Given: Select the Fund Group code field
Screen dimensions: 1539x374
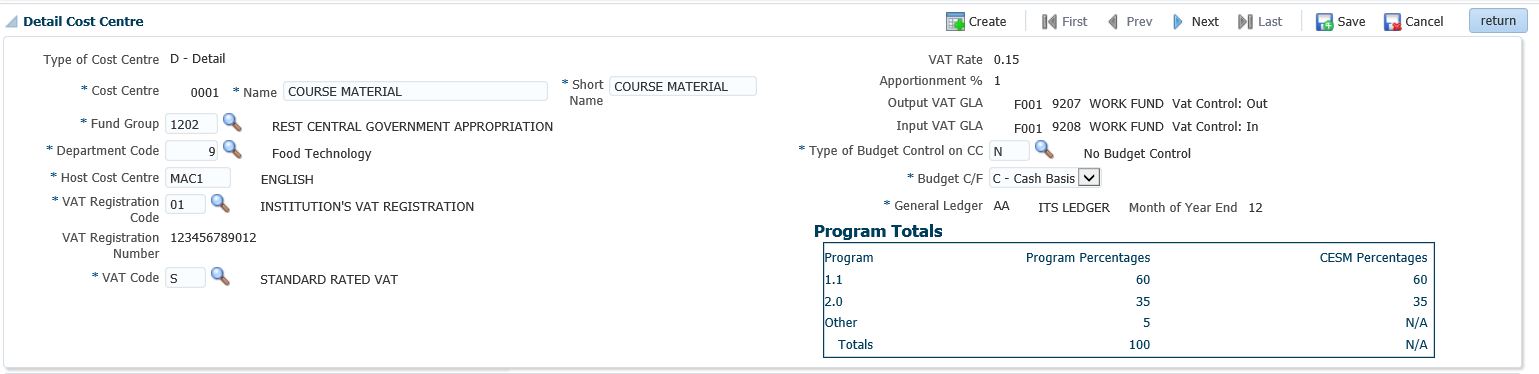Looking at the screenshot, I should point(191,125).
